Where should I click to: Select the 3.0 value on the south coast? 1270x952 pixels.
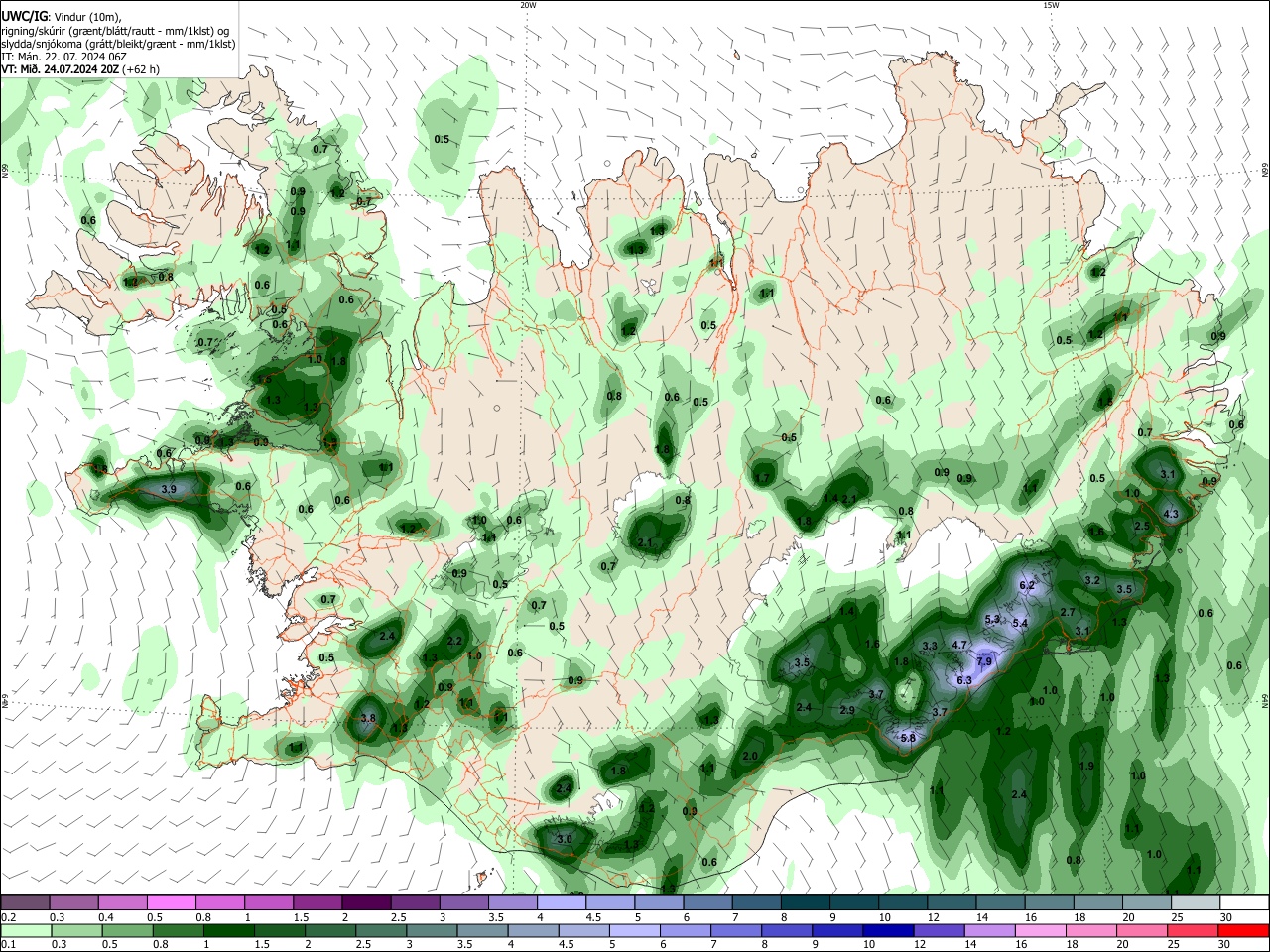point(565,839)
